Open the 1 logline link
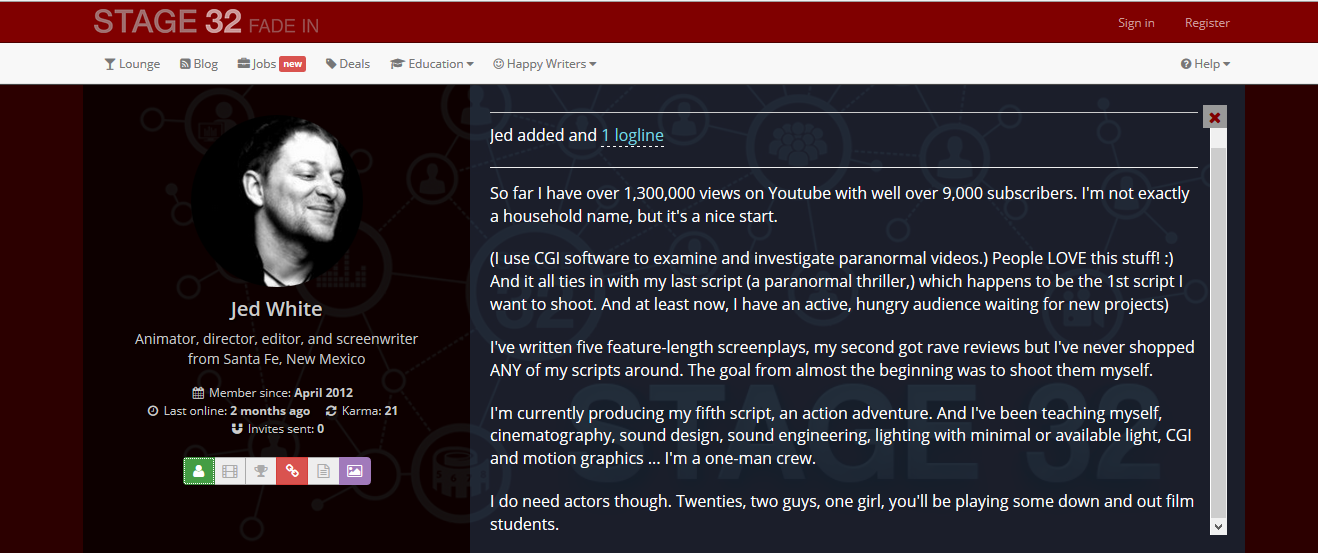1318x553 pixels. tap(632, 136)
